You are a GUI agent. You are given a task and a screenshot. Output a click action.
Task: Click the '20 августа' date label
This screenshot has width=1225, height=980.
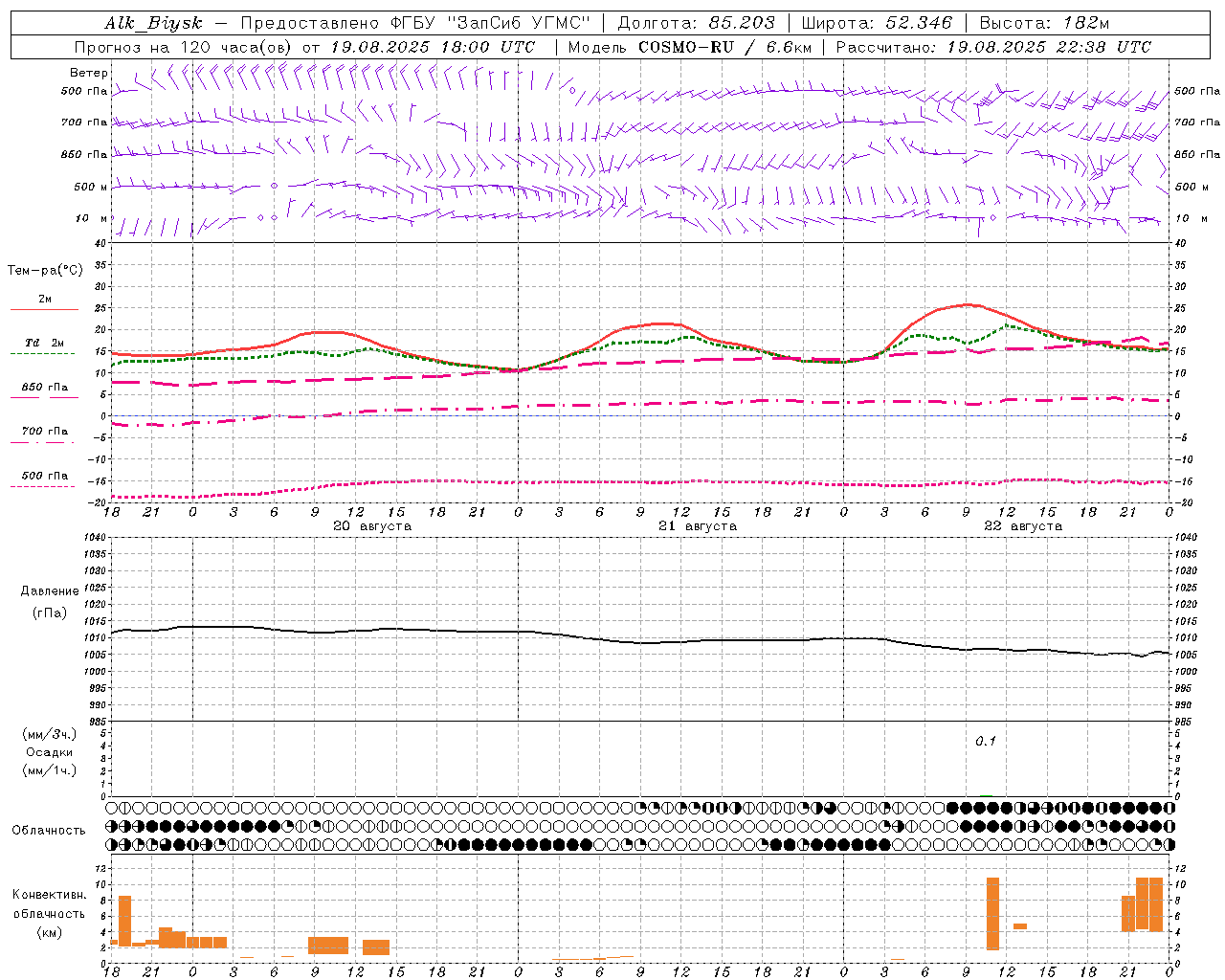[x=372, y=526]
